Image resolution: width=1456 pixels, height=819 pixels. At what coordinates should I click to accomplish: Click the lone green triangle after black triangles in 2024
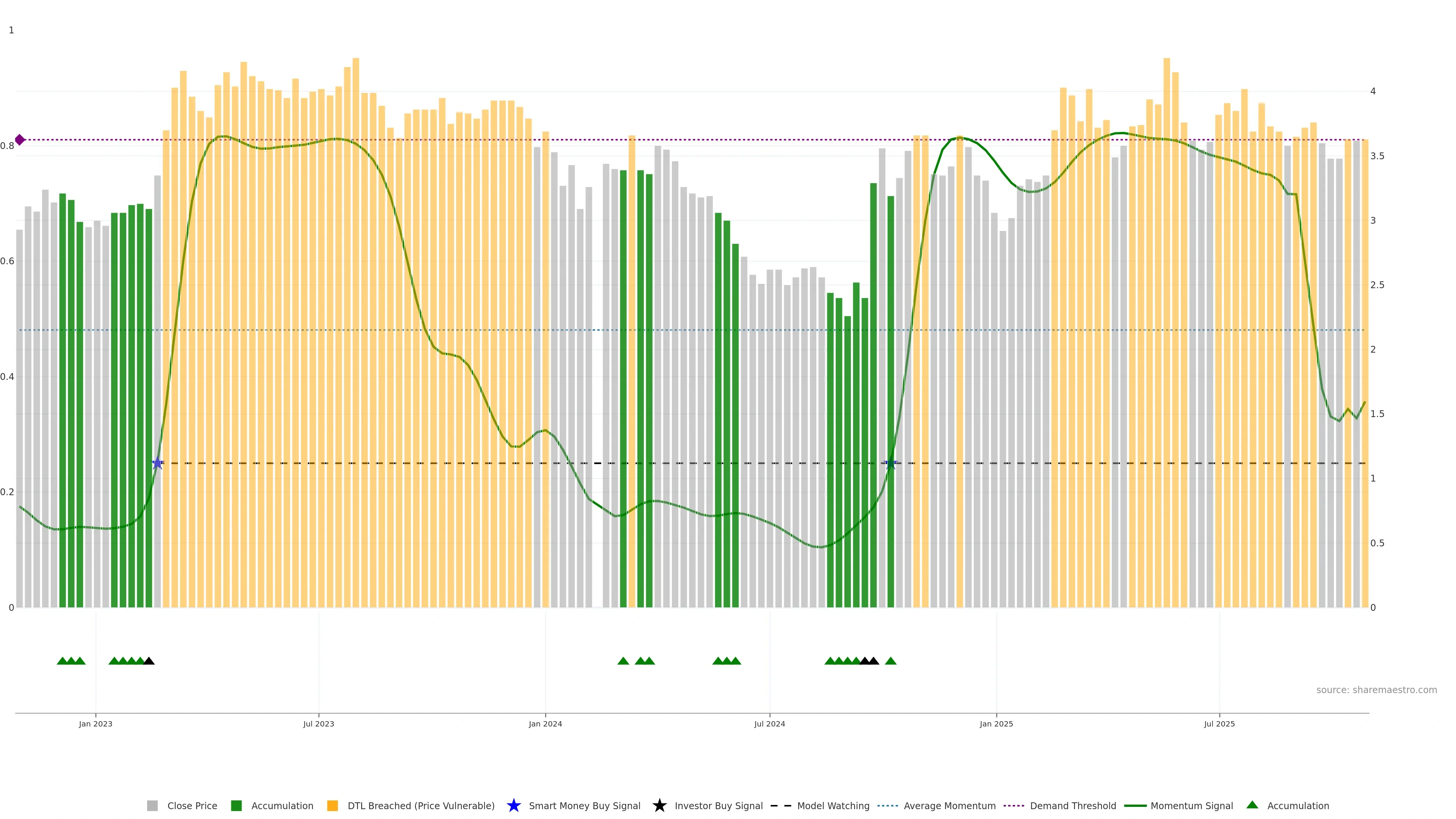point(890,661)
